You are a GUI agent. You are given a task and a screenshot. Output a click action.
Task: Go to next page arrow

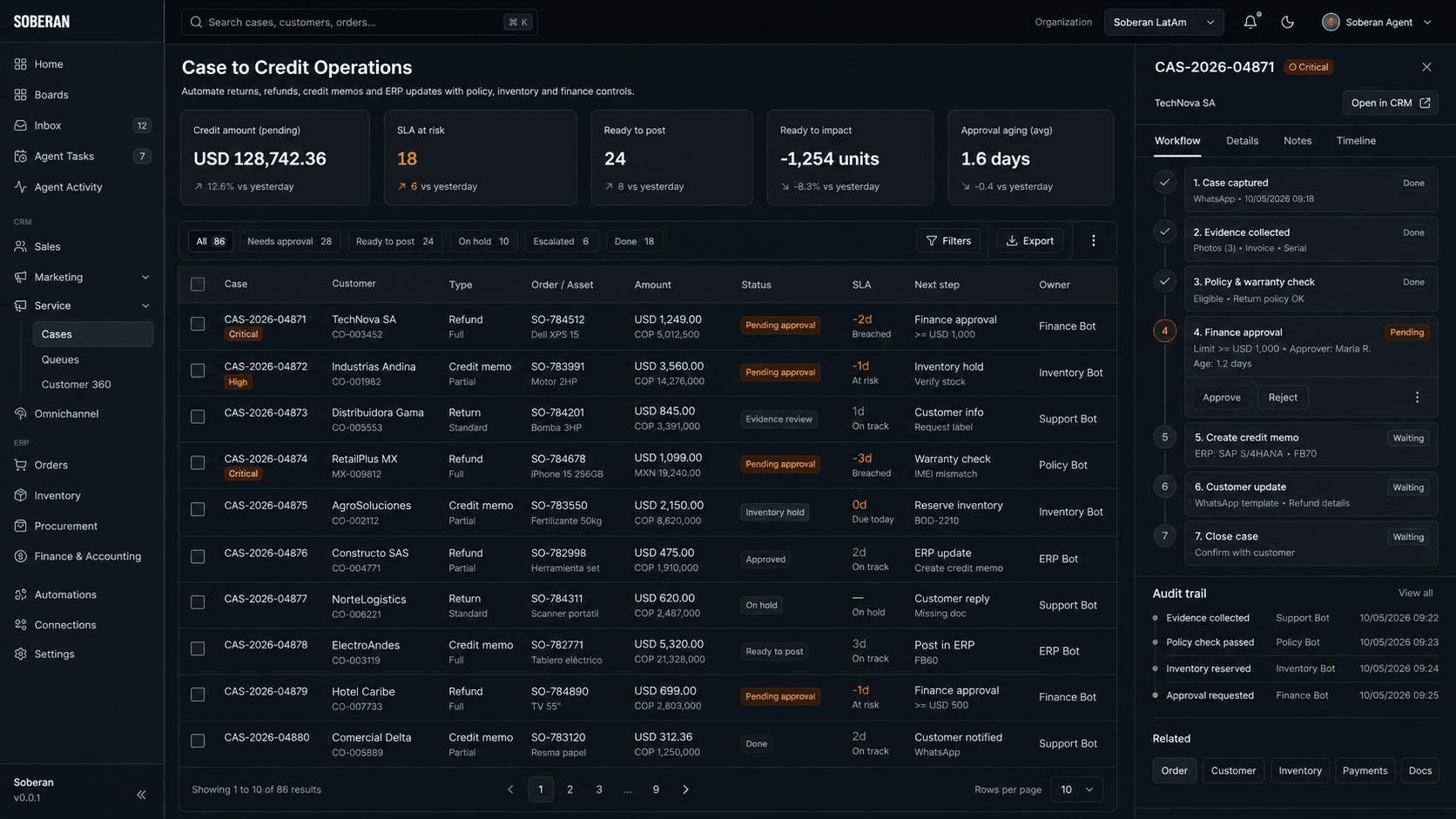pyautogui.click(x=685, y=790)
